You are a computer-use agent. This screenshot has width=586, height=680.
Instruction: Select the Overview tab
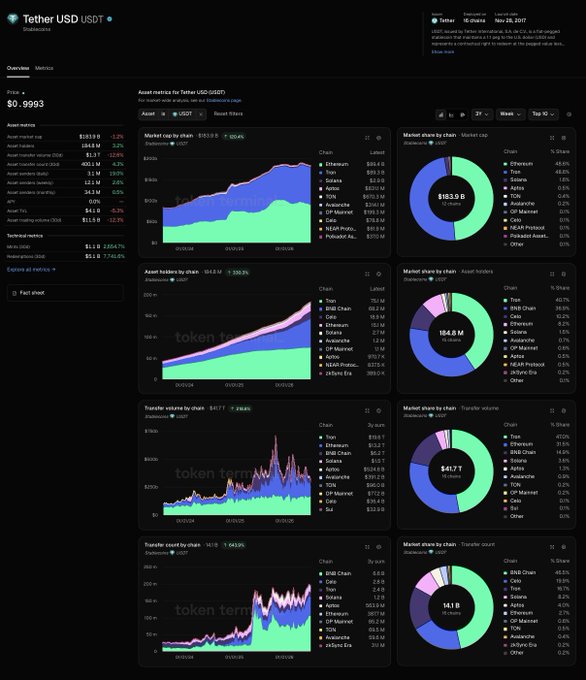[18, 68]
